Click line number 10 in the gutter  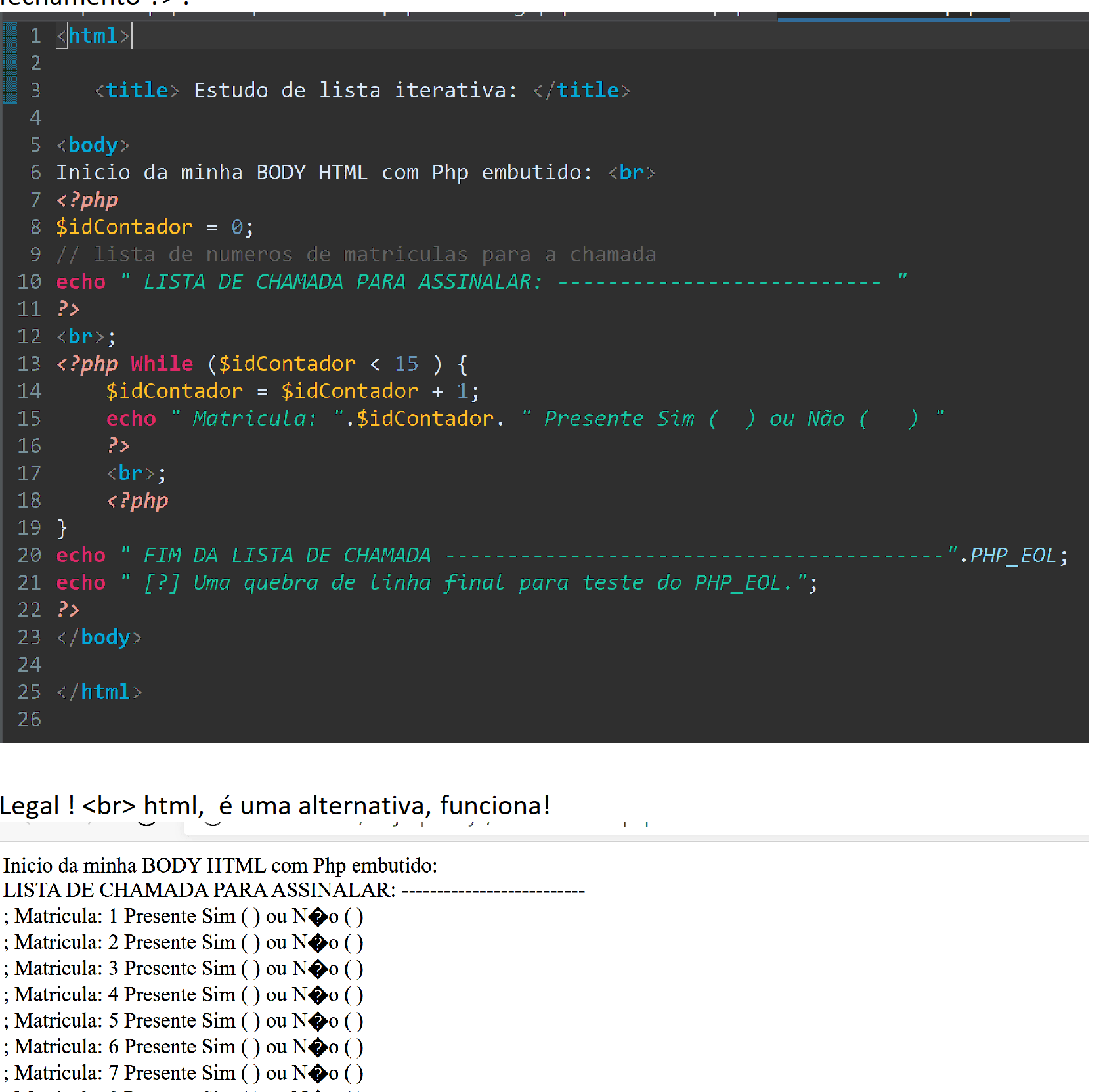(30, 282)
